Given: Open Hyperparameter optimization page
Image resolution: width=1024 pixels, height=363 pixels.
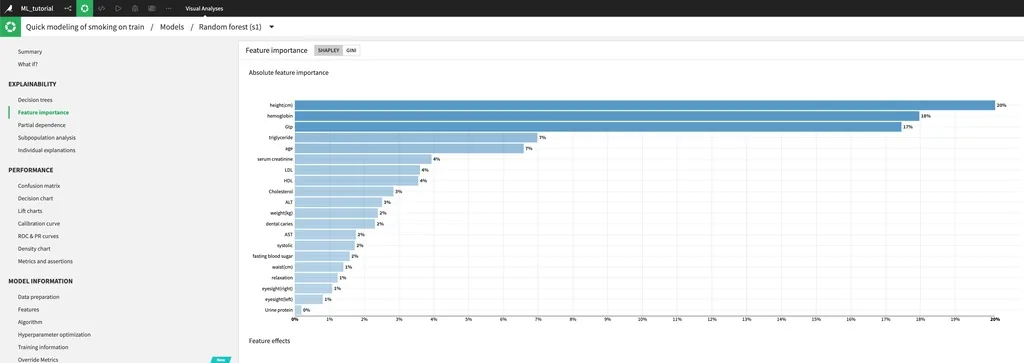Looking at the screenshot, I should coord(54,334).
